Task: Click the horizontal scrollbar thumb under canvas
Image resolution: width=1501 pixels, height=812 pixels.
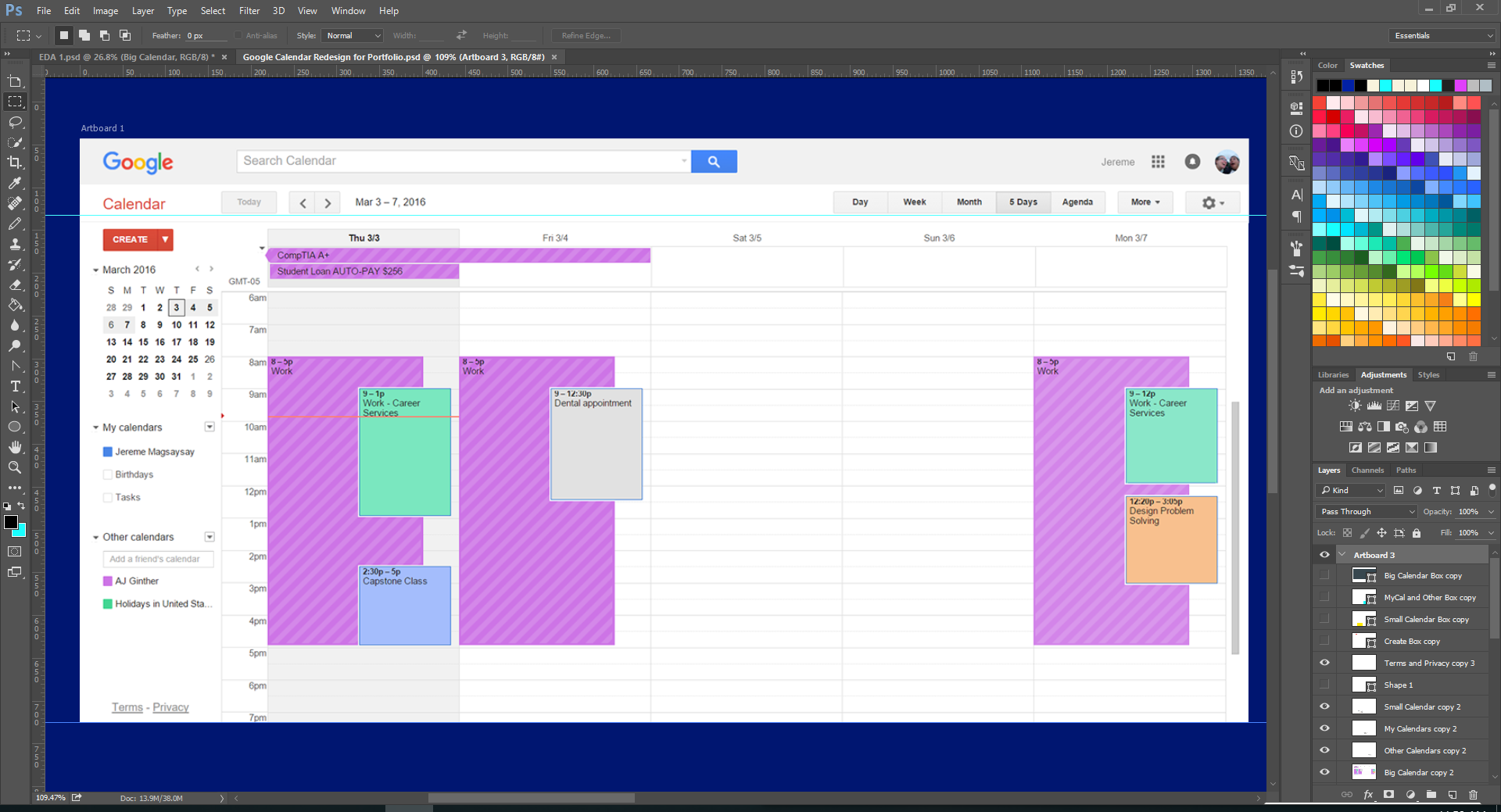Action: tap(532, 798)
